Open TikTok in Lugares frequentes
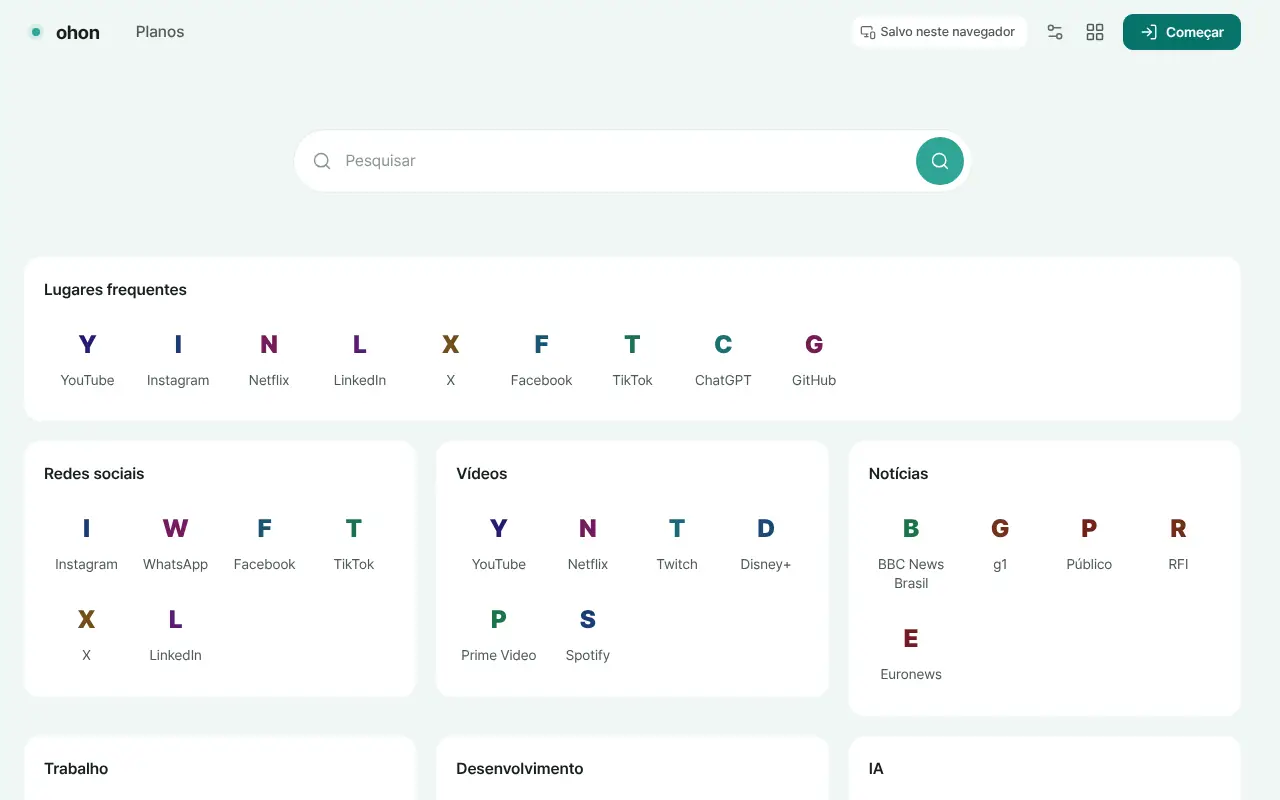Viewport: 1280px width, 800px height. pyautogui.click(x=632, y=360)
